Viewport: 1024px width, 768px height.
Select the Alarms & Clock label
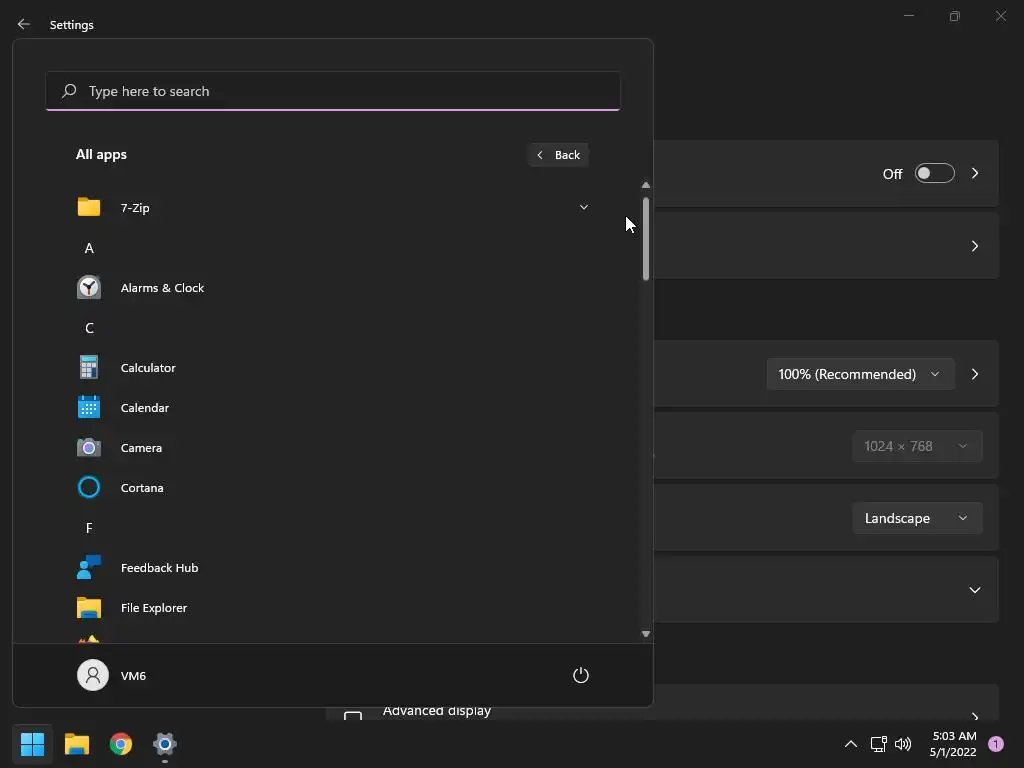(162, 287)
